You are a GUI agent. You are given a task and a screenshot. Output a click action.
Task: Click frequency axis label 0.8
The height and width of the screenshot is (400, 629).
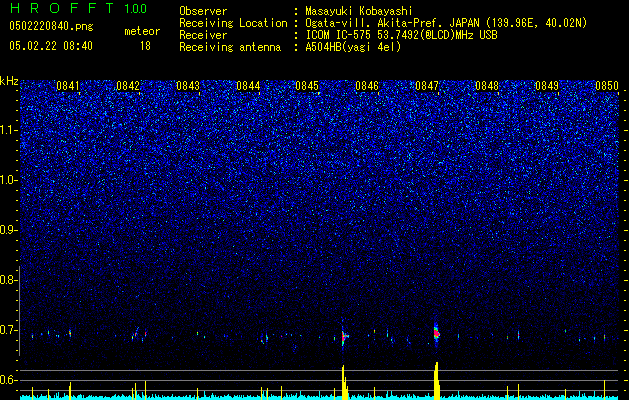tap(9, 280)
